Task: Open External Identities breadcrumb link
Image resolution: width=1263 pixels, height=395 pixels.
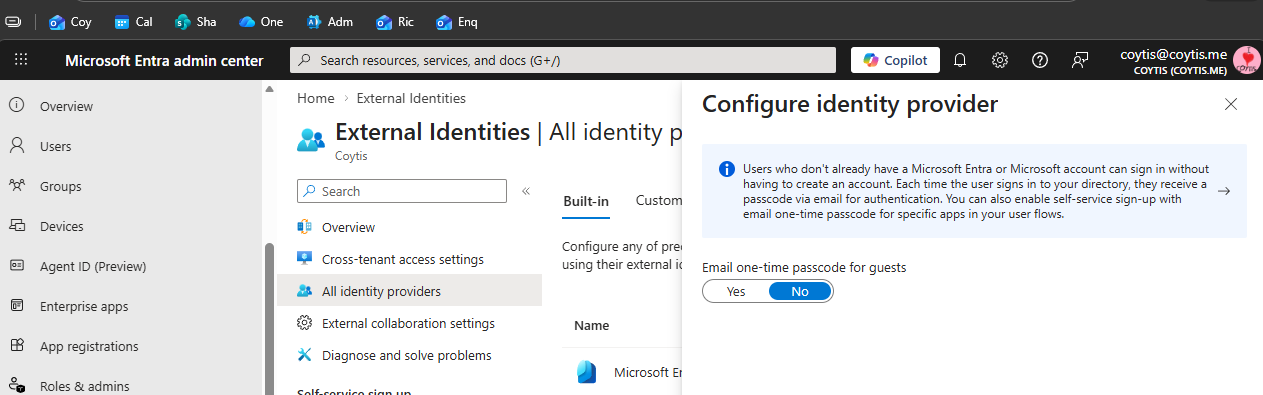Action: click(411, 98)
